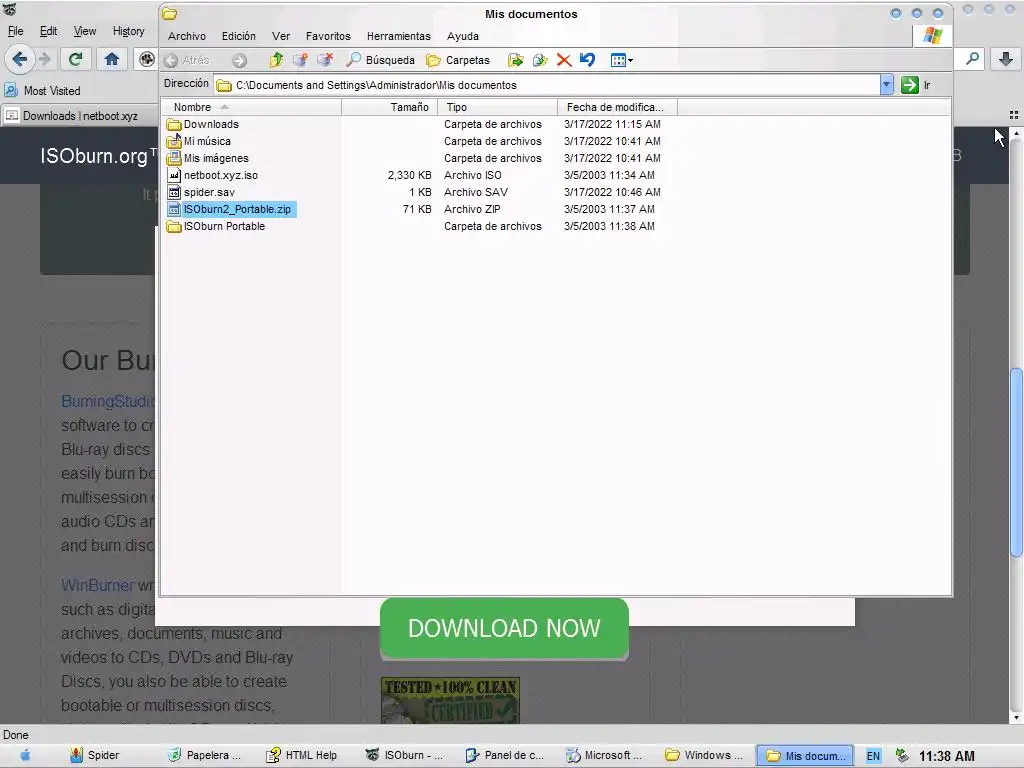Click the Apple start icon in taskbar

25,756
